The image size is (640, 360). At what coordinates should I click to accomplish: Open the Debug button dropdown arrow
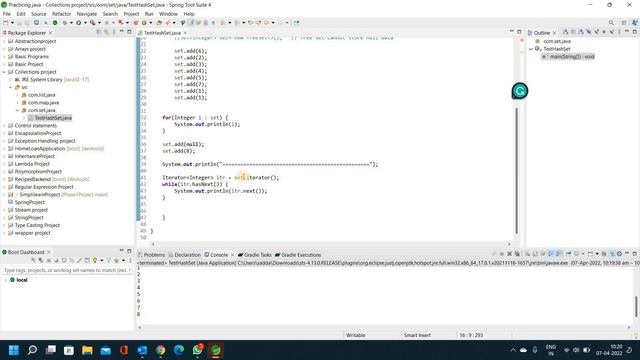71,22
